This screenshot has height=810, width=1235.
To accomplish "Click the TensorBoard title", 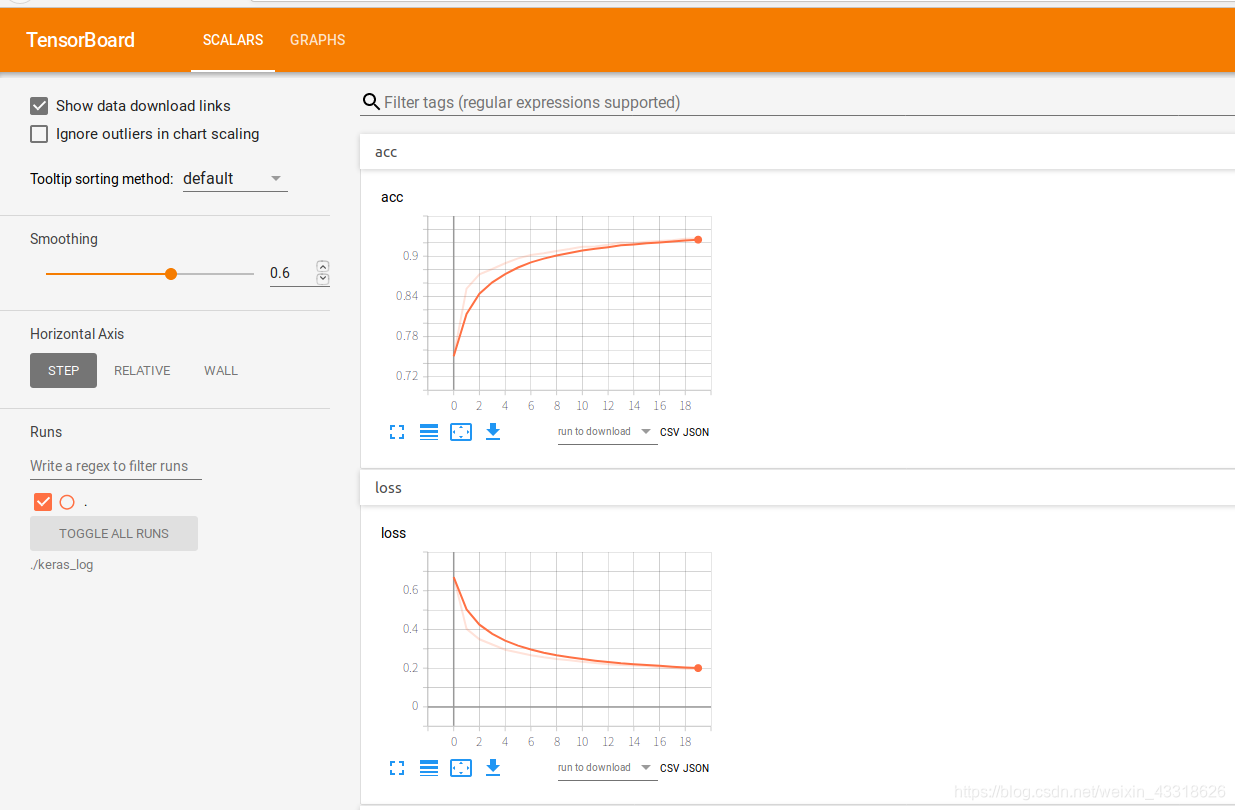I will coord(80,40).
